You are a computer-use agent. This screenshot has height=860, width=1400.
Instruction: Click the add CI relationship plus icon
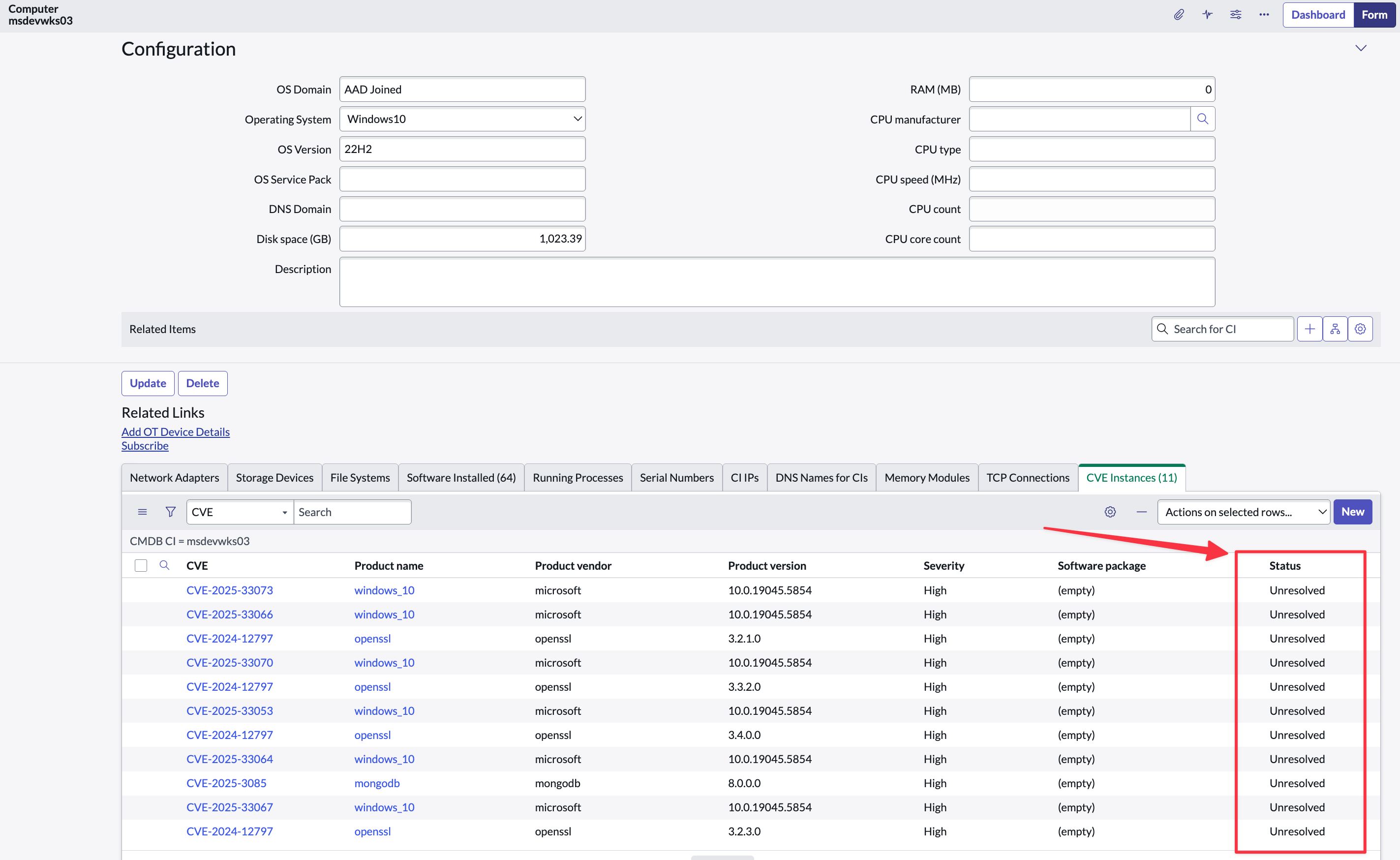[1309, 329]
